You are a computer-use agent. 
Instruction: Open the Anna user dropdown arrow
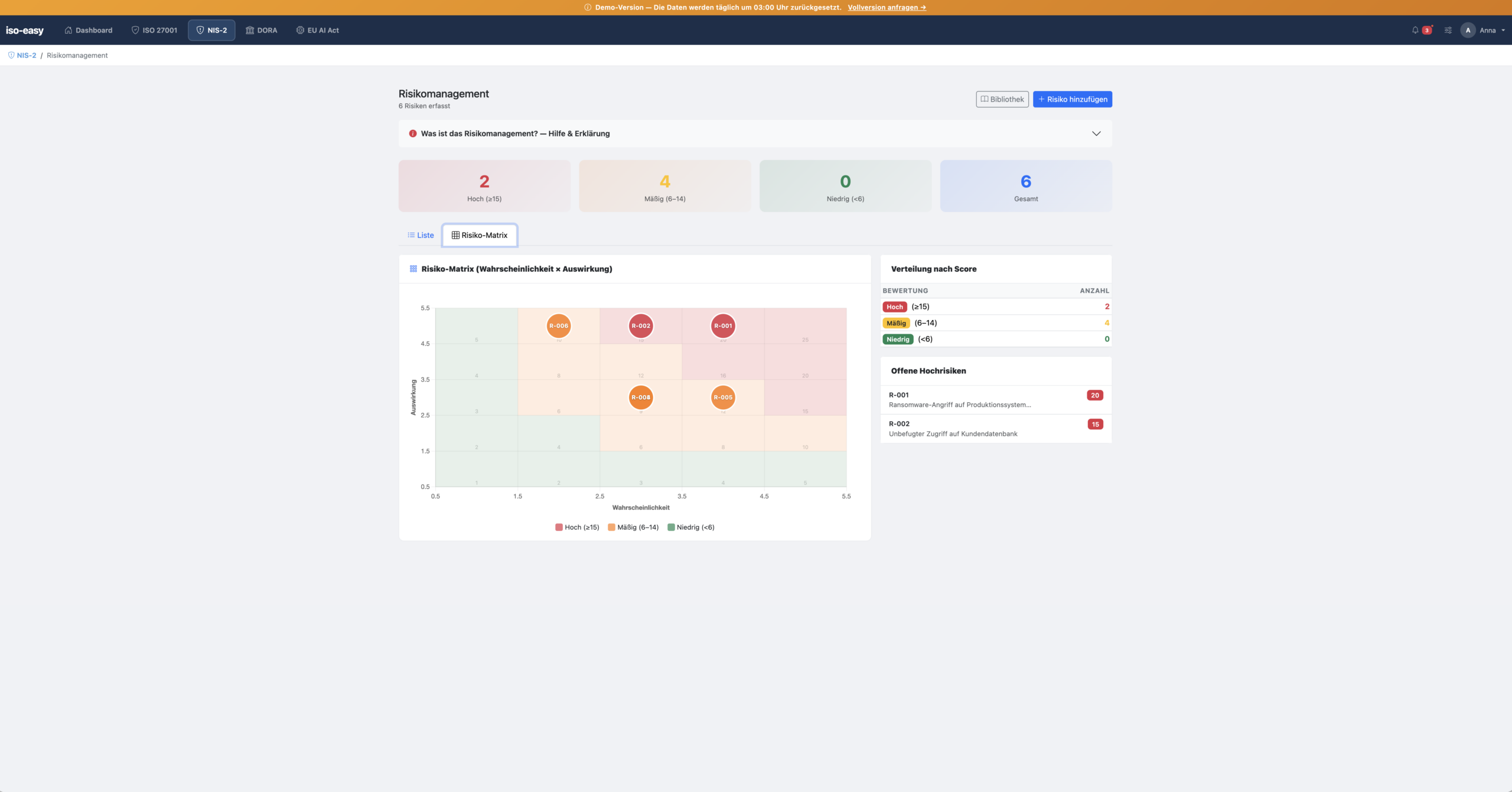(1503, 30)
